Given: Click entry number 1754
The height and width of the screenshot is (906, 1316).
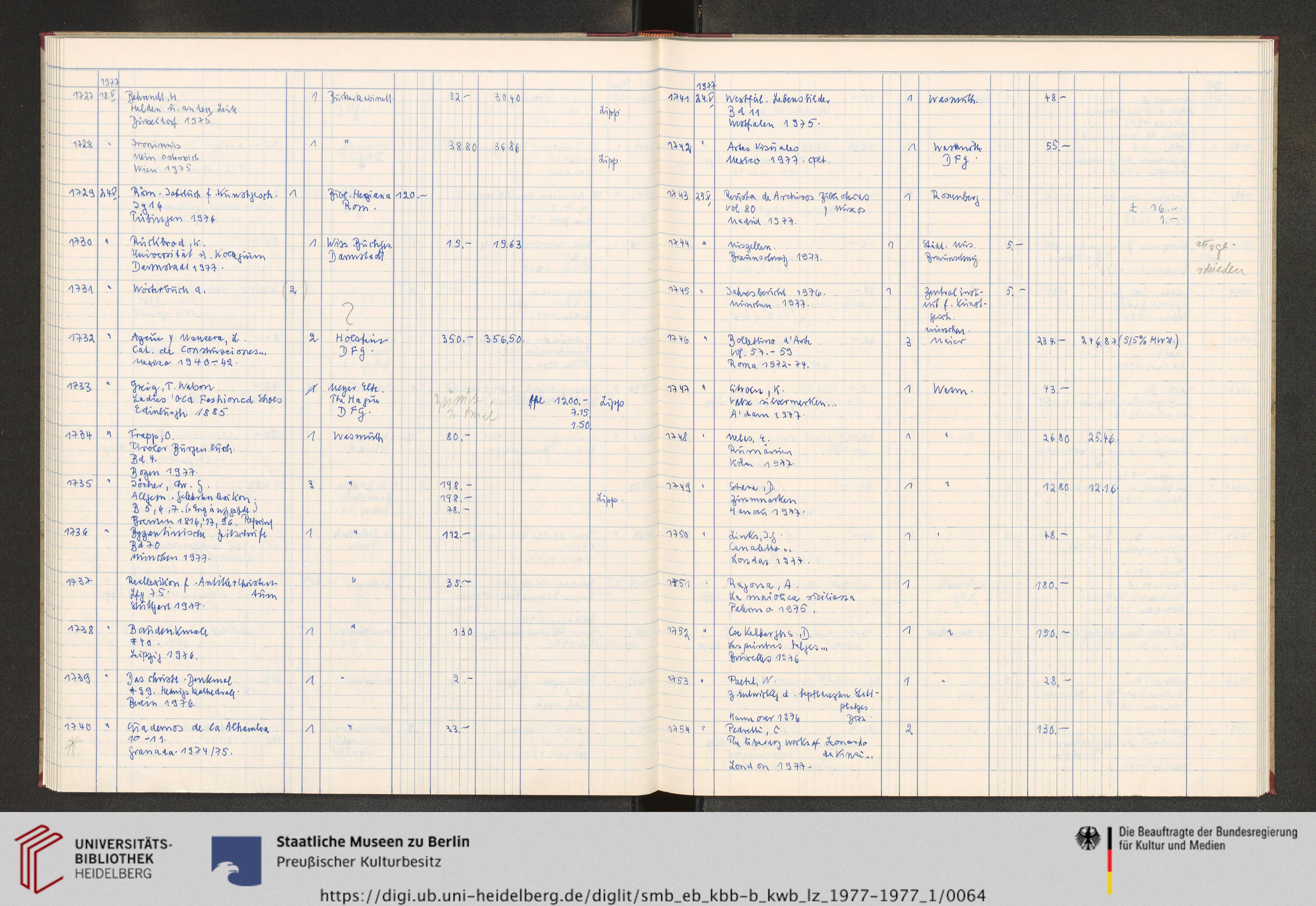Looking at the screenshot, I should (679, 730).
